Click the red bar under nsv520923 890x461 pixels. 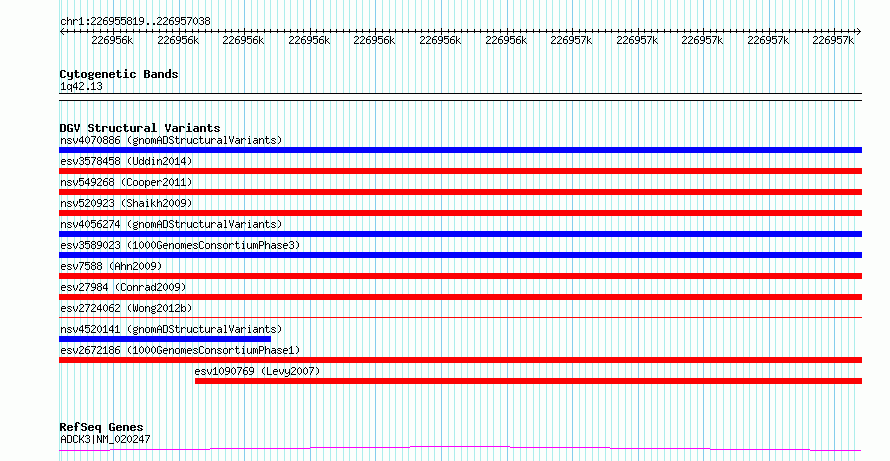(460, 213)
